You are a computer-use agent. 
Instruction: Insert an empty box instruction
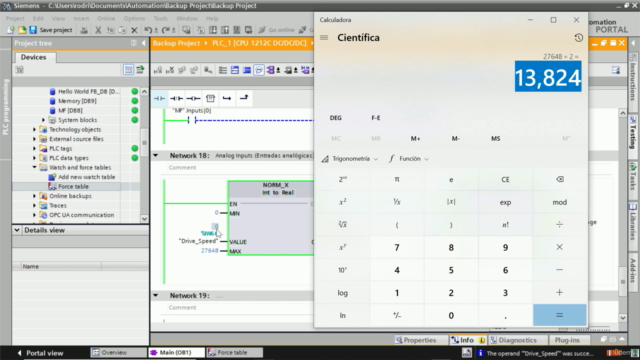point(210,98)
